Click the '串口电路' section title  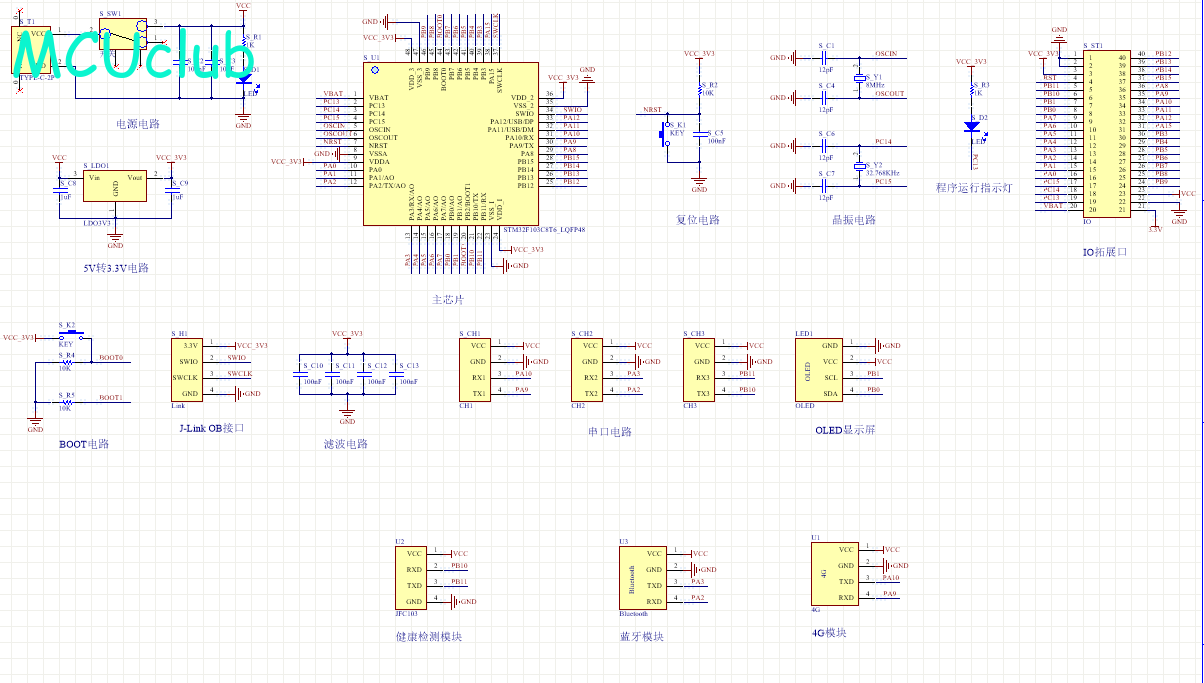pos(610,432)
